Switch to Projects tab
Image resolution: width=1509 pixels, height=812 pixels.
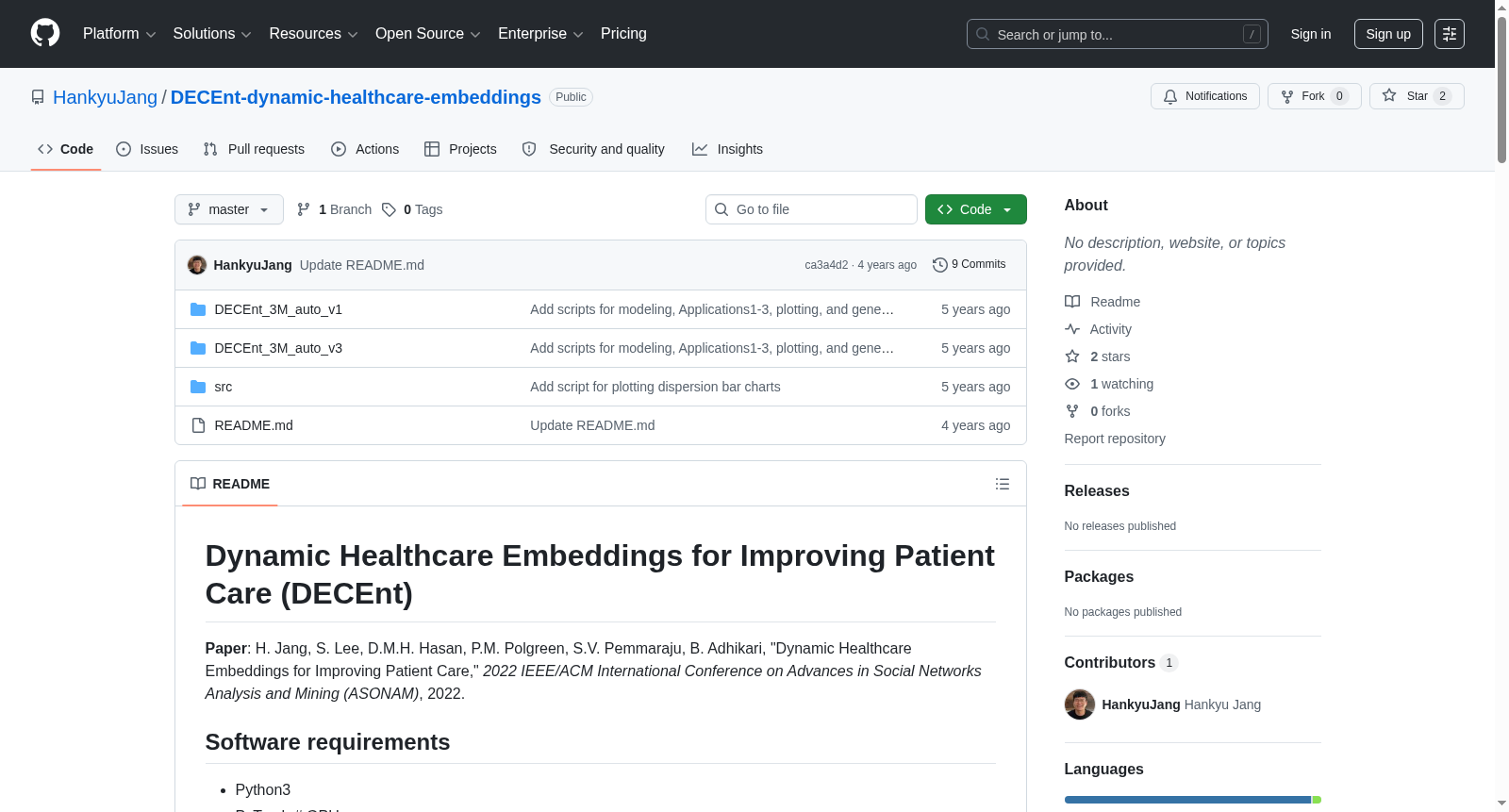point(460,149)
